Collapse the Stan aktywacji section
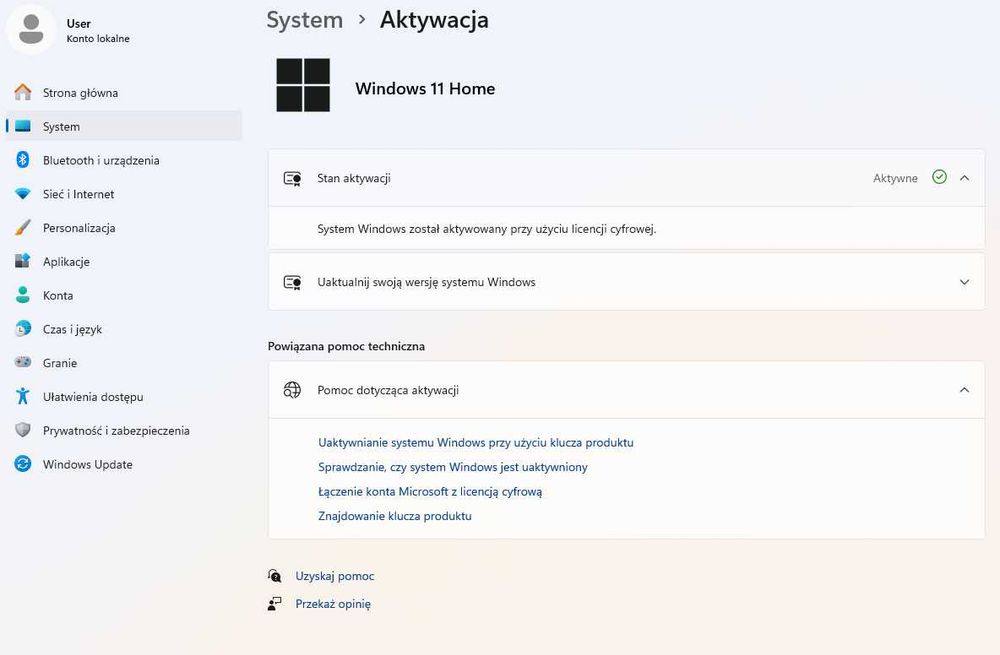Image resolution: width=1000 pixels, height=655 pixels. 964,178
